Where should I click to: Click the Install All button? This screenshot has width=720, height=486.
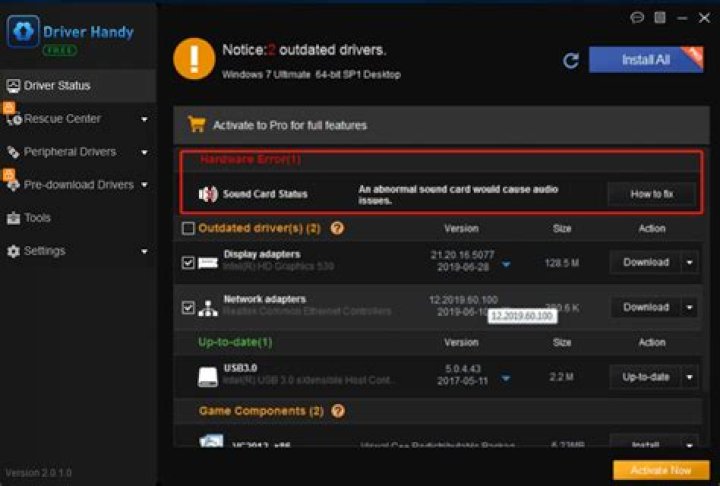click(x=646, y=60)
